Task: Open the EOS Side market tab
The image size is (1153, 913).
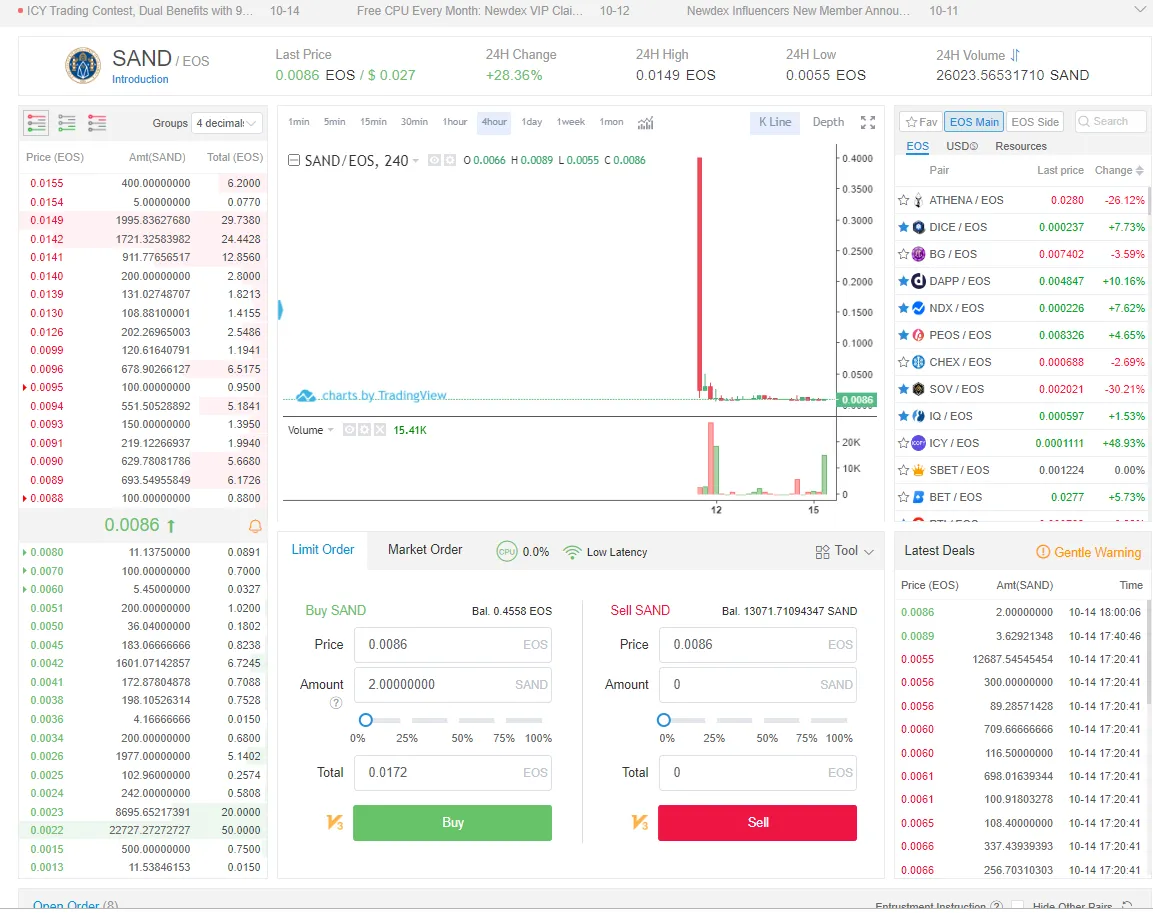Action: pos(1035,122)
